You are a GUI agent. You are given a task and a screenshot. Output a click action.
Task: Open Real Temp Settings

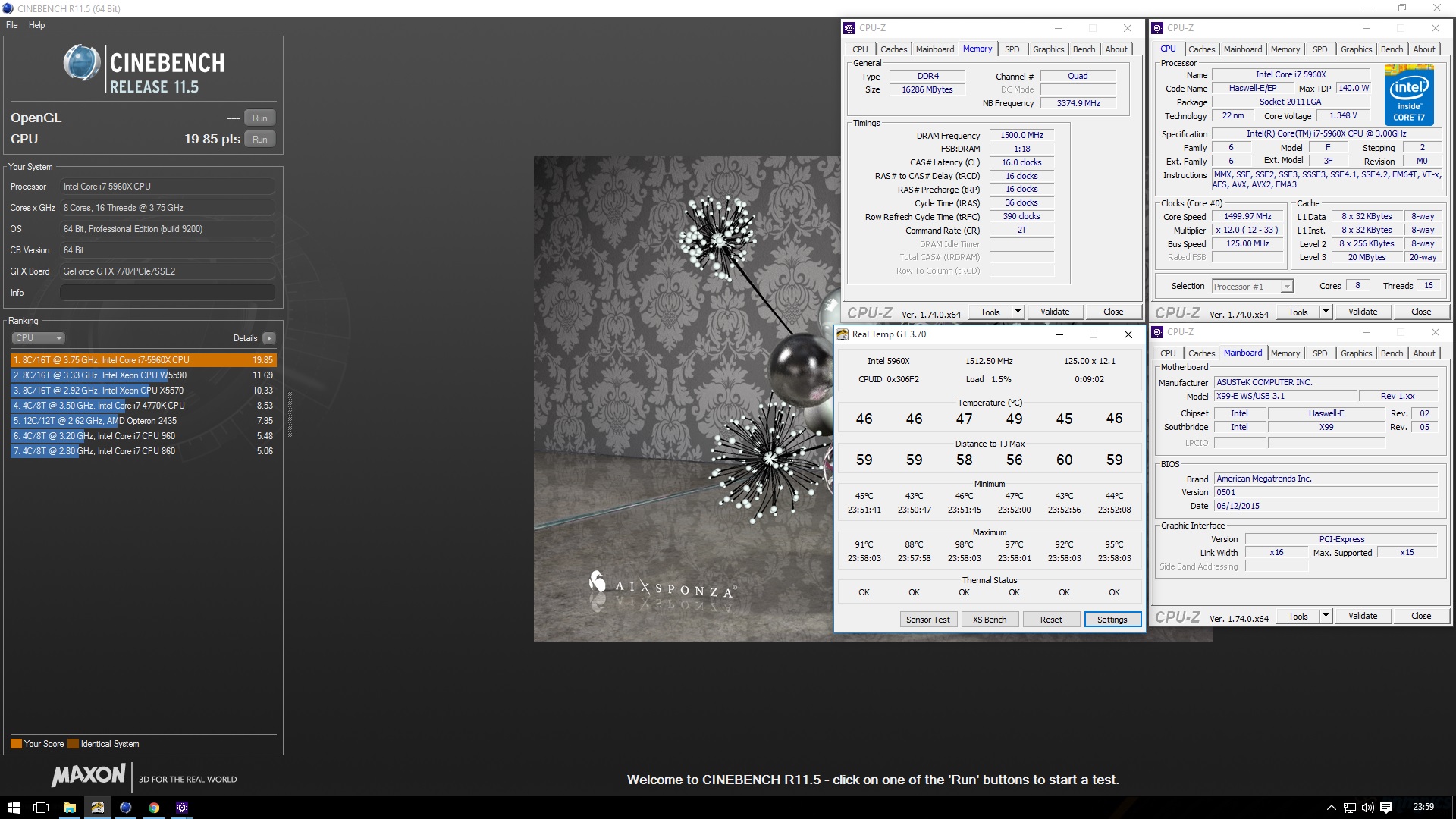(x=1112, y=620)
